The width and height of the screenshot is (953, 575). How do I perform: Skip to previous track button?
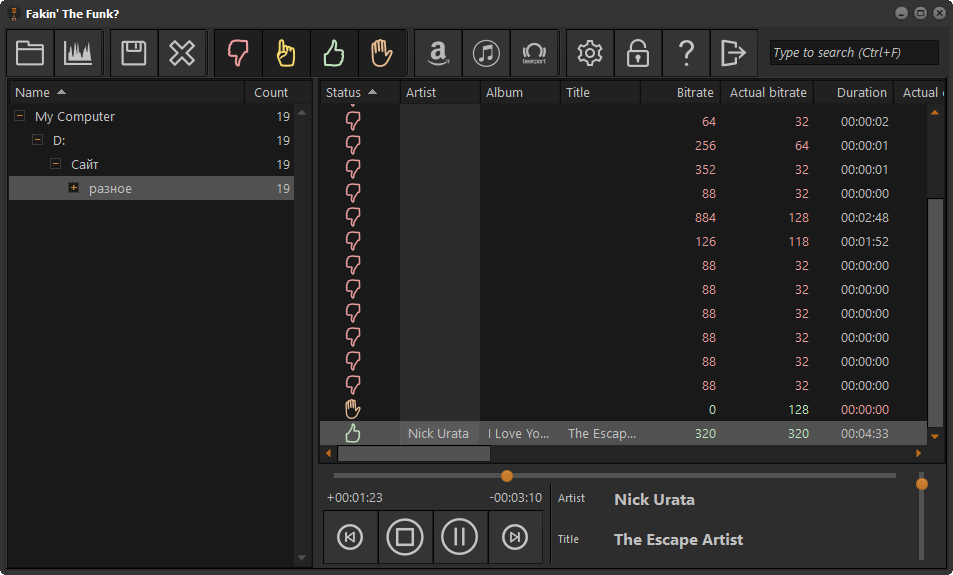(350, 537)
